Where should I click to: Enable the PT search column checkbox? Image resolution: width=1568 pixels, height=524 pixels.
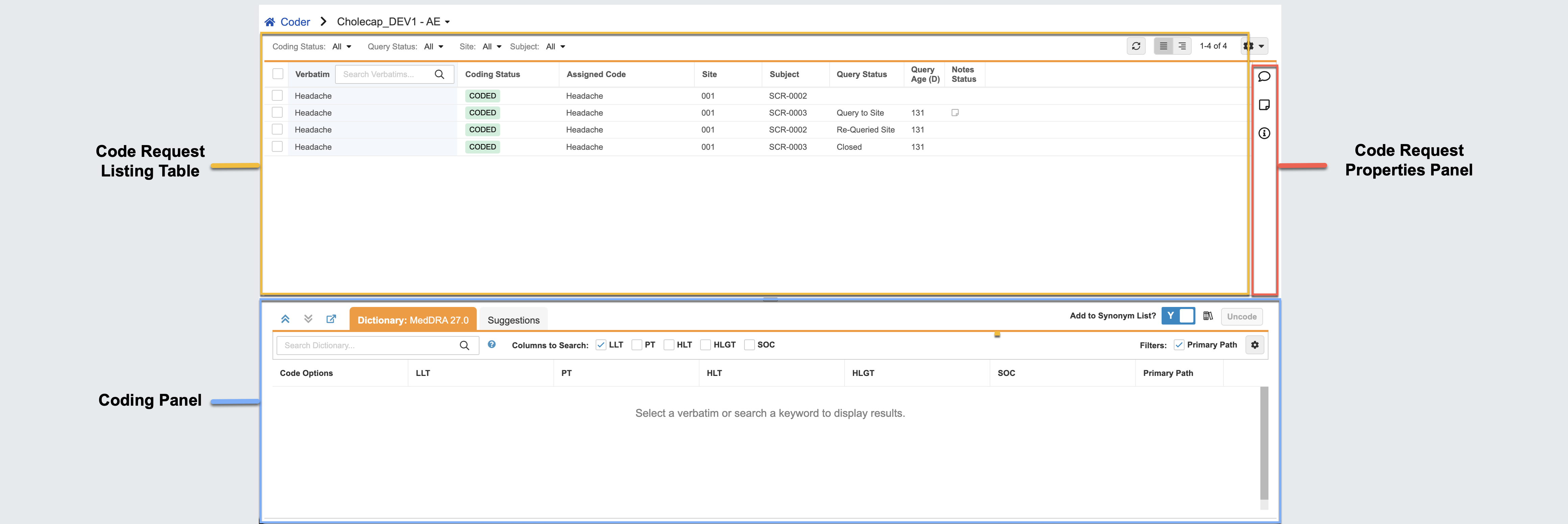click(x=637, y=345)
